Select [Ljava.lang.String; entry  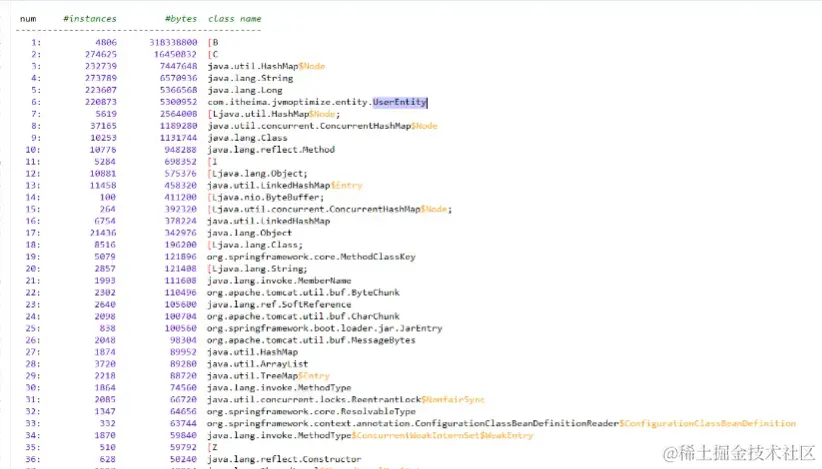click(257, 269)
